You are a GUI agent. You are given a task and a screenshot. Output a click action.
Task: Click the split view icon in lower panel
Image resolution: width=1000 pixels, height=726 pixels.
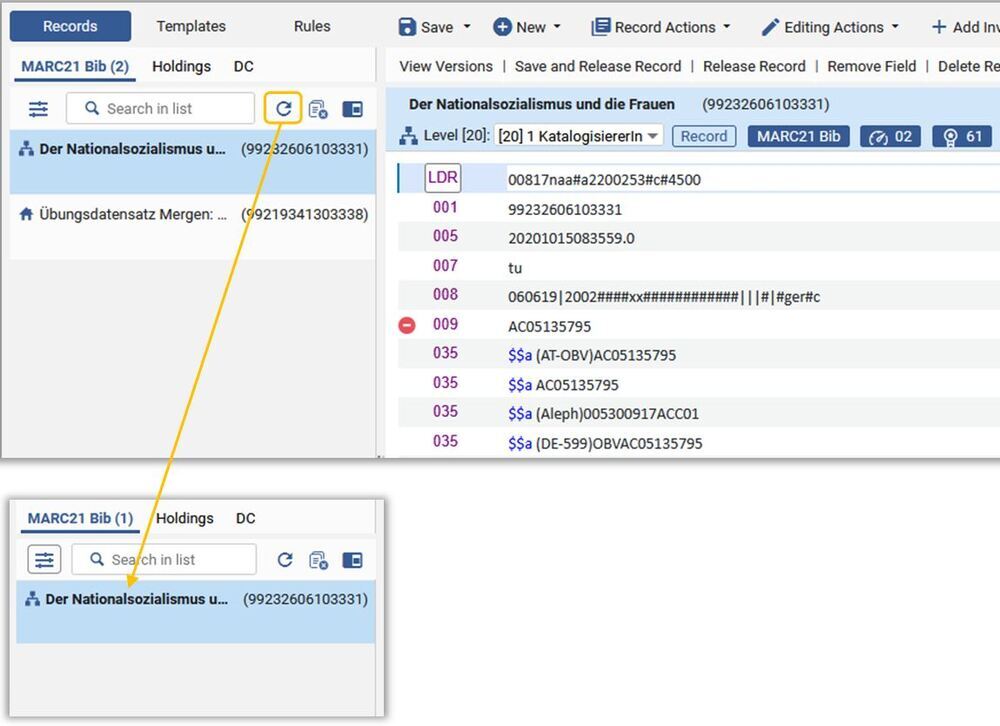coord(352,559)
